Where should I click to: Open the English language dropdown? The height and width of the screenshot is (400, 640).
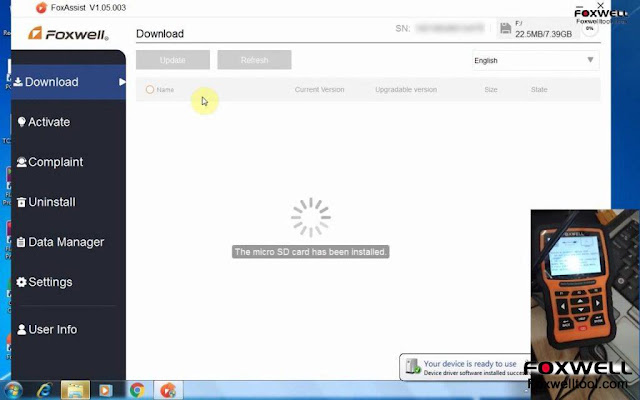536,60
